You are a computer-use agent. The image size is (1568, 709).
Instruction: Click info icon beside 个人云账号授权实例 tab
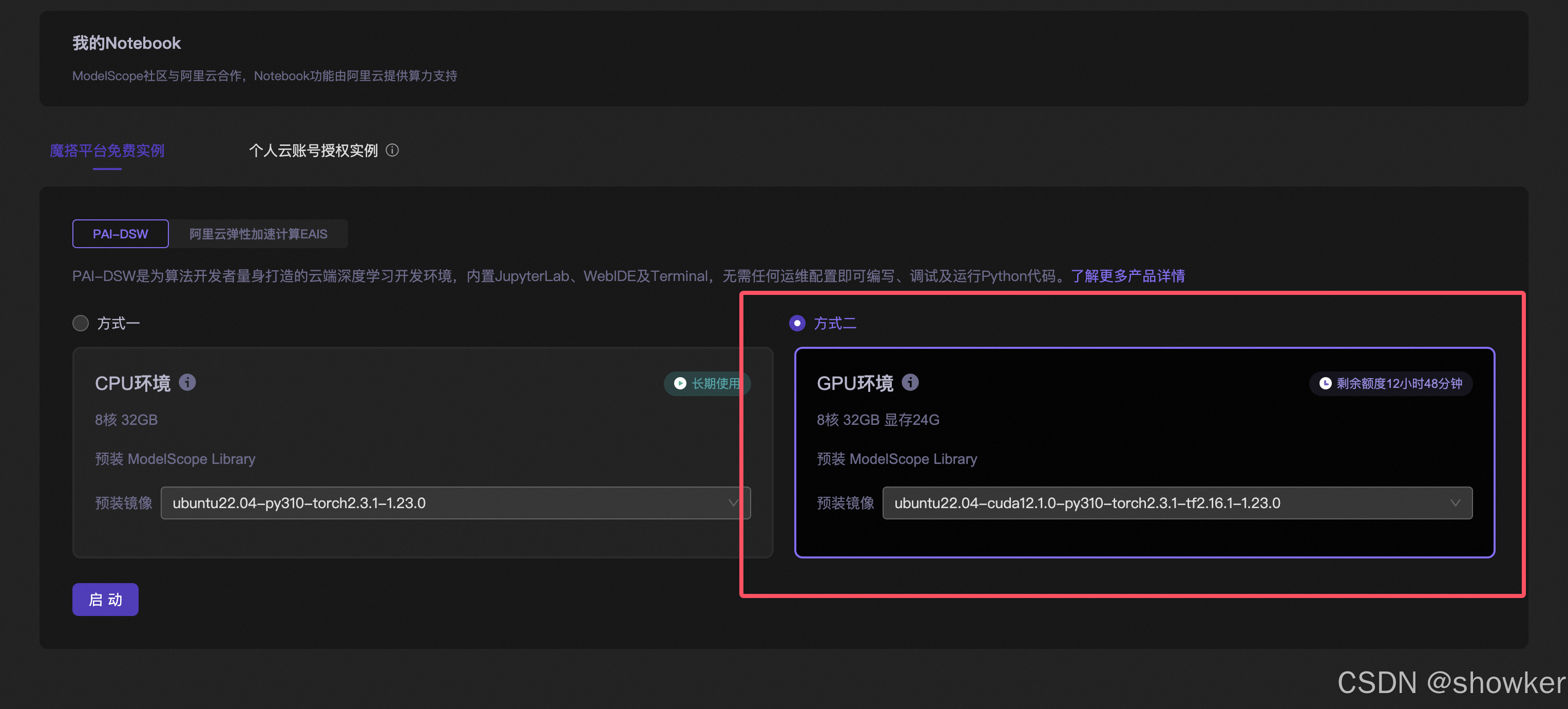pyautogui.click(x=393, y=150)
